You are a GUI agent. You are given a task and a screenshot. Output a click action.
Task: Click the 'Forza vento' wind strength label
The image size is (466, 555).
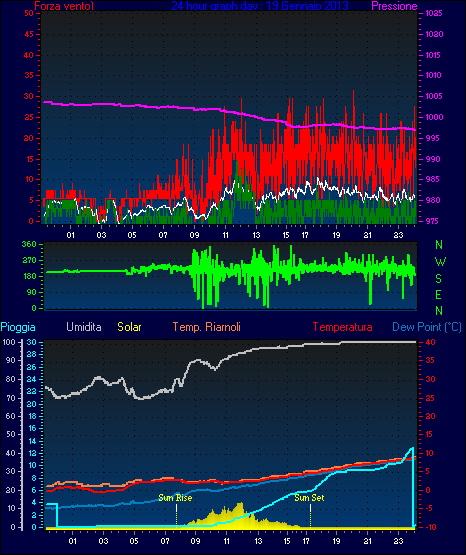coord(64,6)
